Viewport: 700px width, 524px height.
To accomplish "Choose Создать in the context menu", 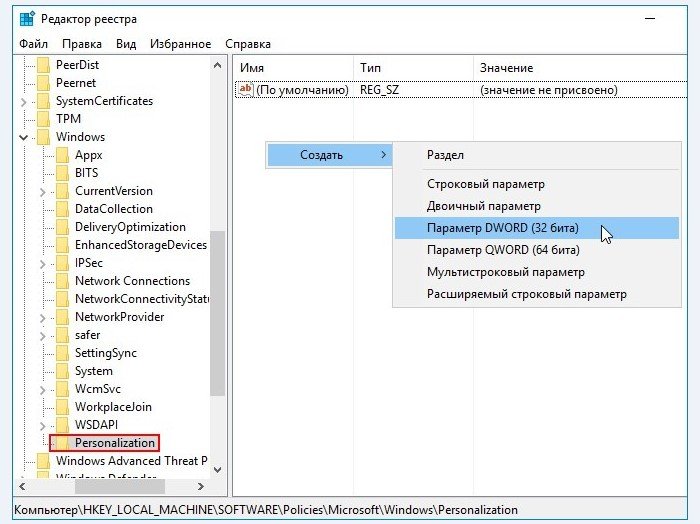I will click(x=329, y=155).
